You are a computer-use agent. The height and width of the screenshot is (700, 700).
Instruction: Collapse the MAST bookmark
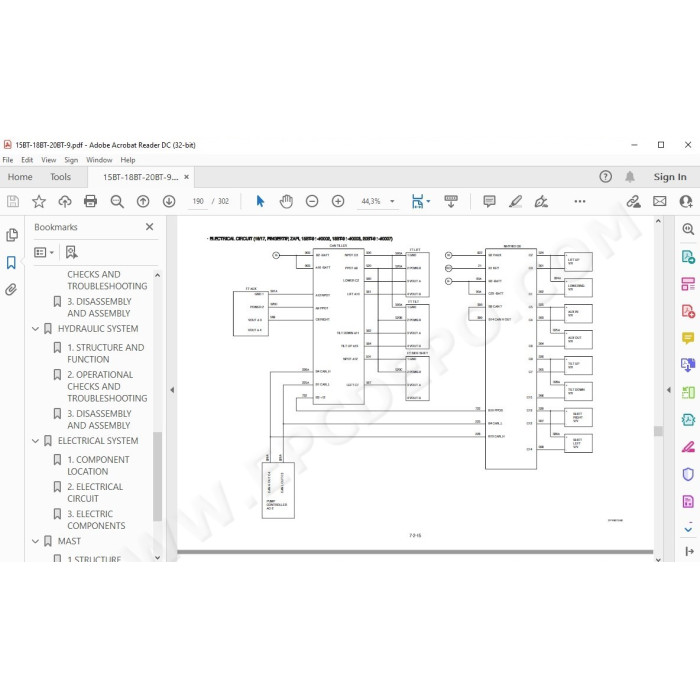[36, 542]
